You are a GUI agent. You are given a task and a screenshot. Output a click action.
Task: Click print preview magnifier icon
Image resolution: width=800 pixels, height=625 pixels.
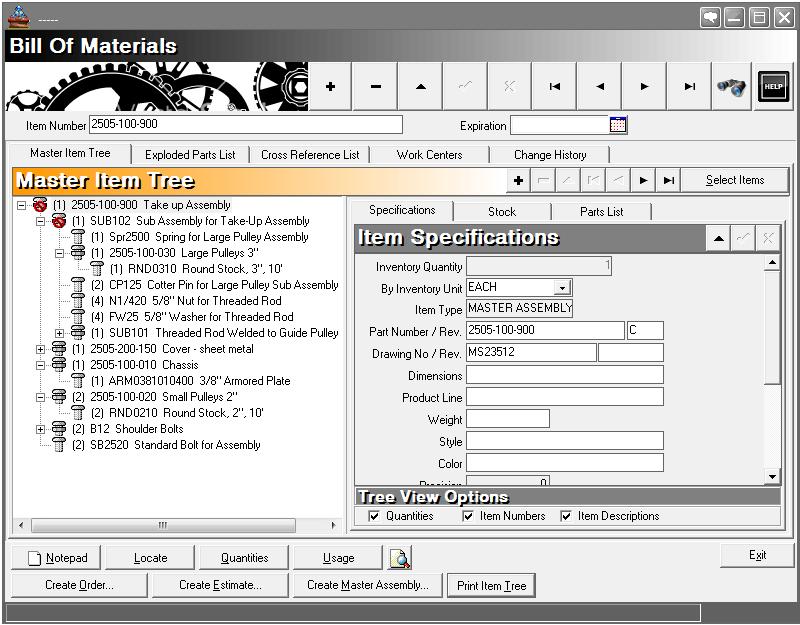click(x=399, y=558)
